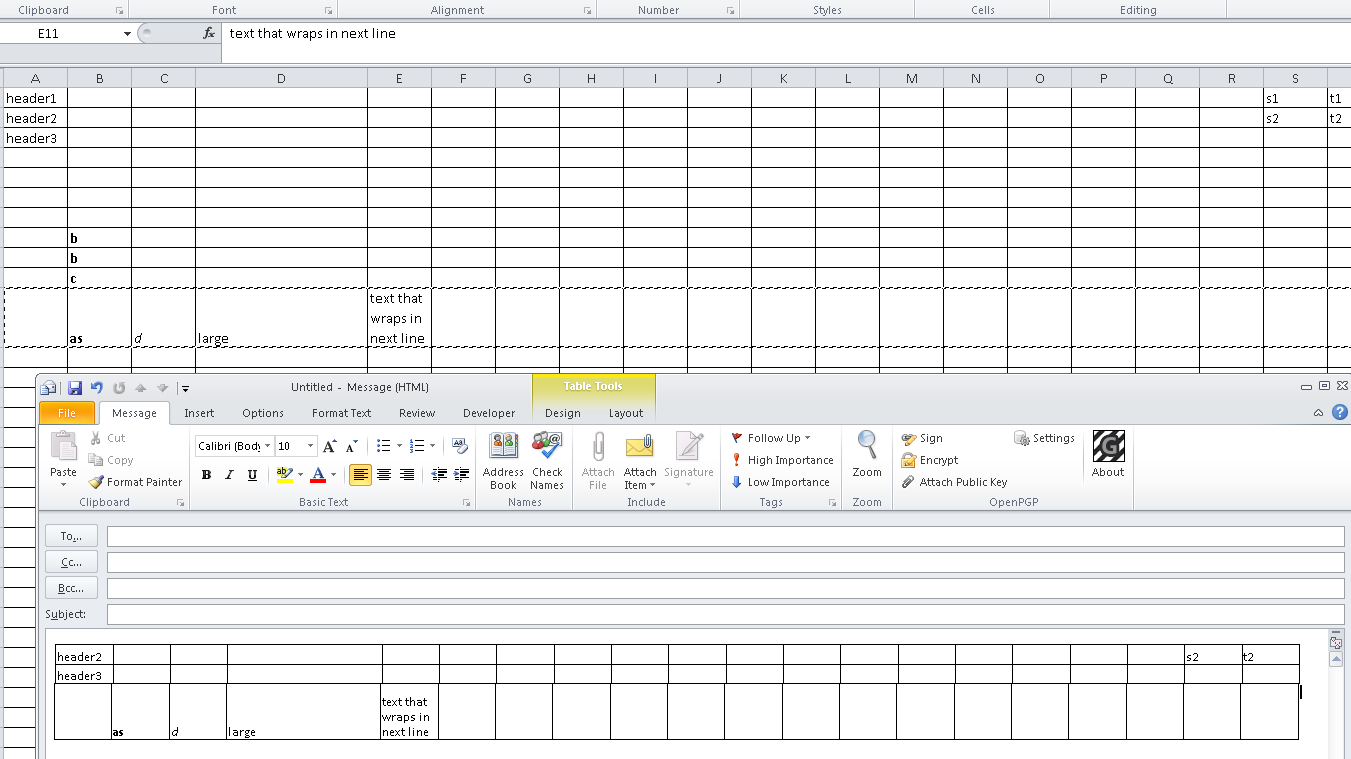The width and height of the screenshot is (1351, 759).
Task: Toggle Bold formatting in message
Action: [206, 475]
